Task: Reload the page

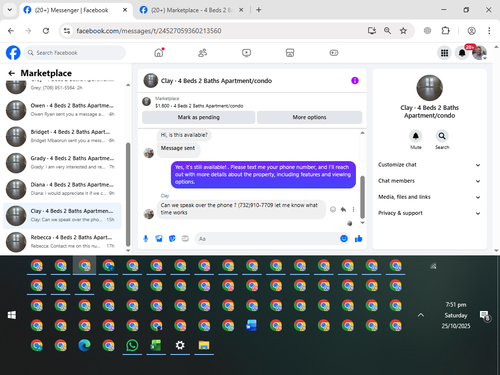Action: [x=46, y=31]
